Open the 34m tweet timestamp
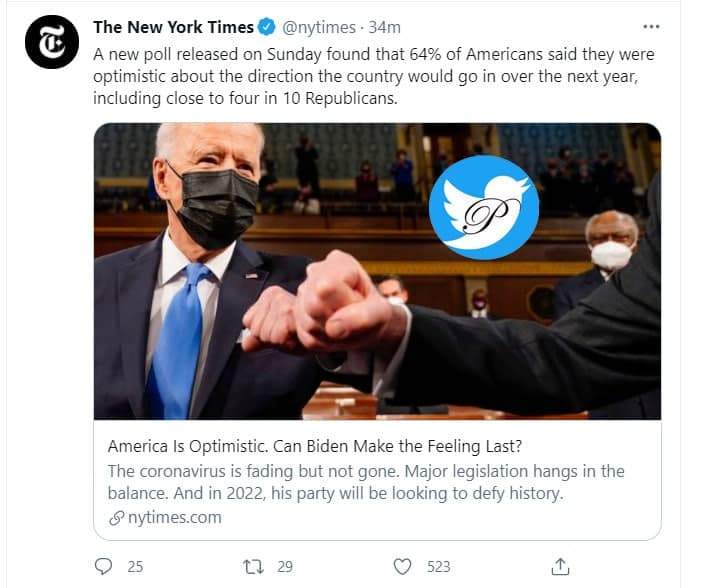 coord(384,28)
